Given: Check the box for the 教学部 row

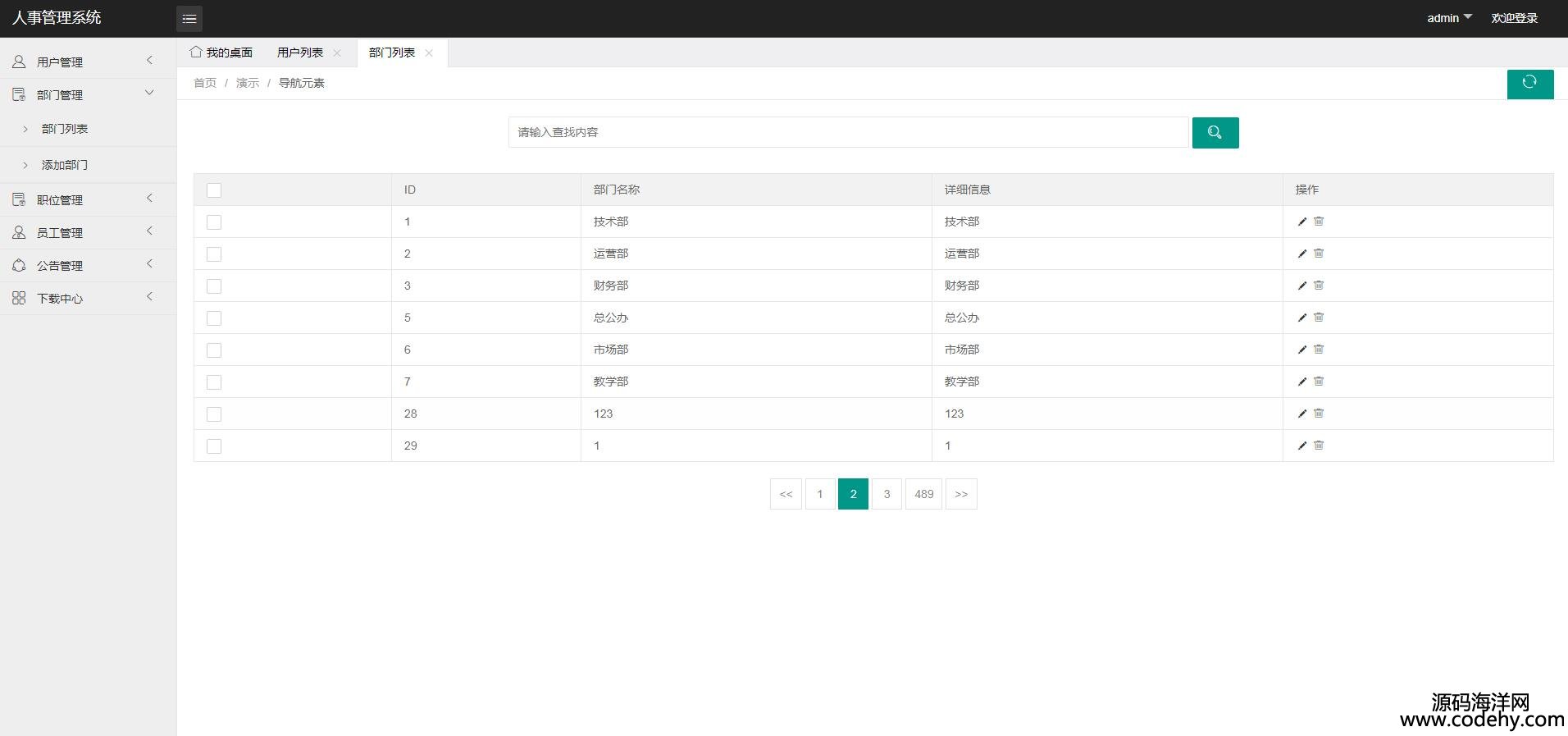Looking at the screenshot, I should [214, 382].
